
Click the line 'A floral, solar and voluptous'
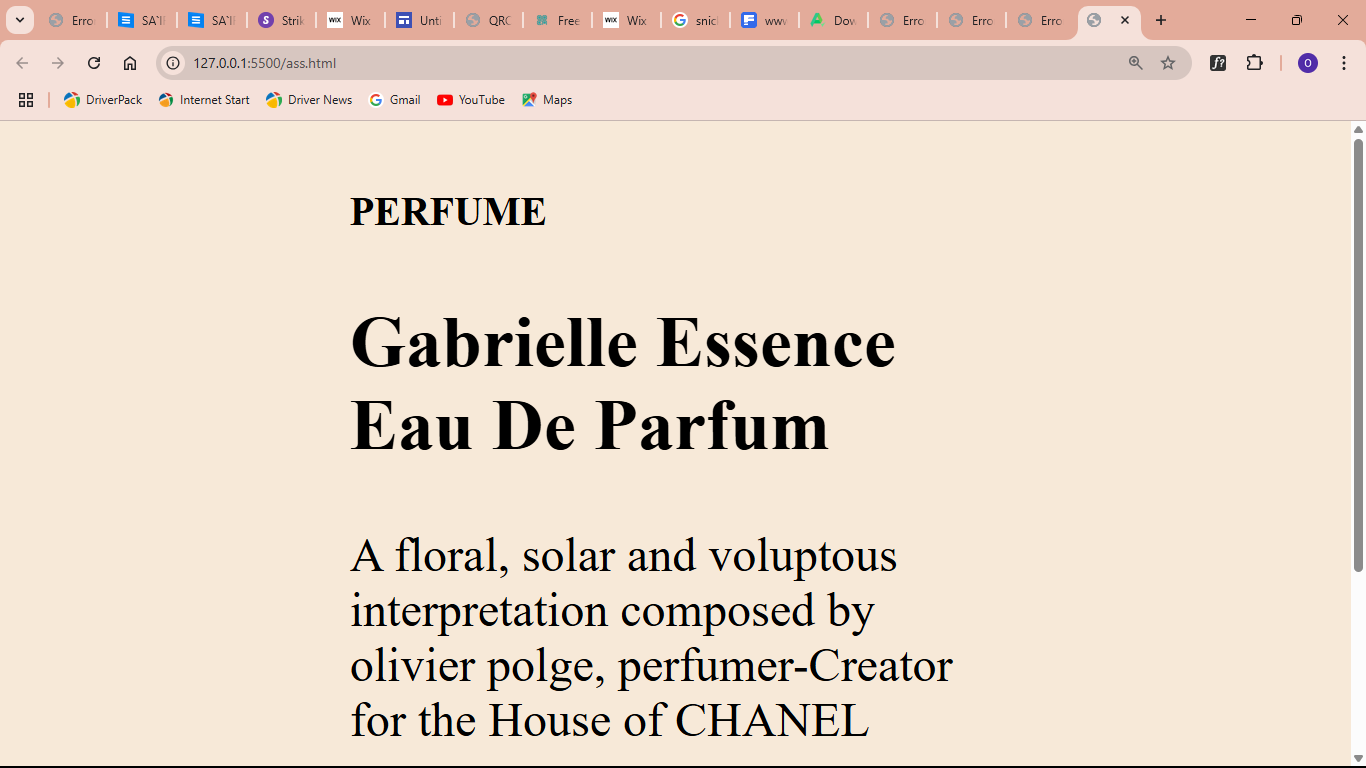click(624, 555)
